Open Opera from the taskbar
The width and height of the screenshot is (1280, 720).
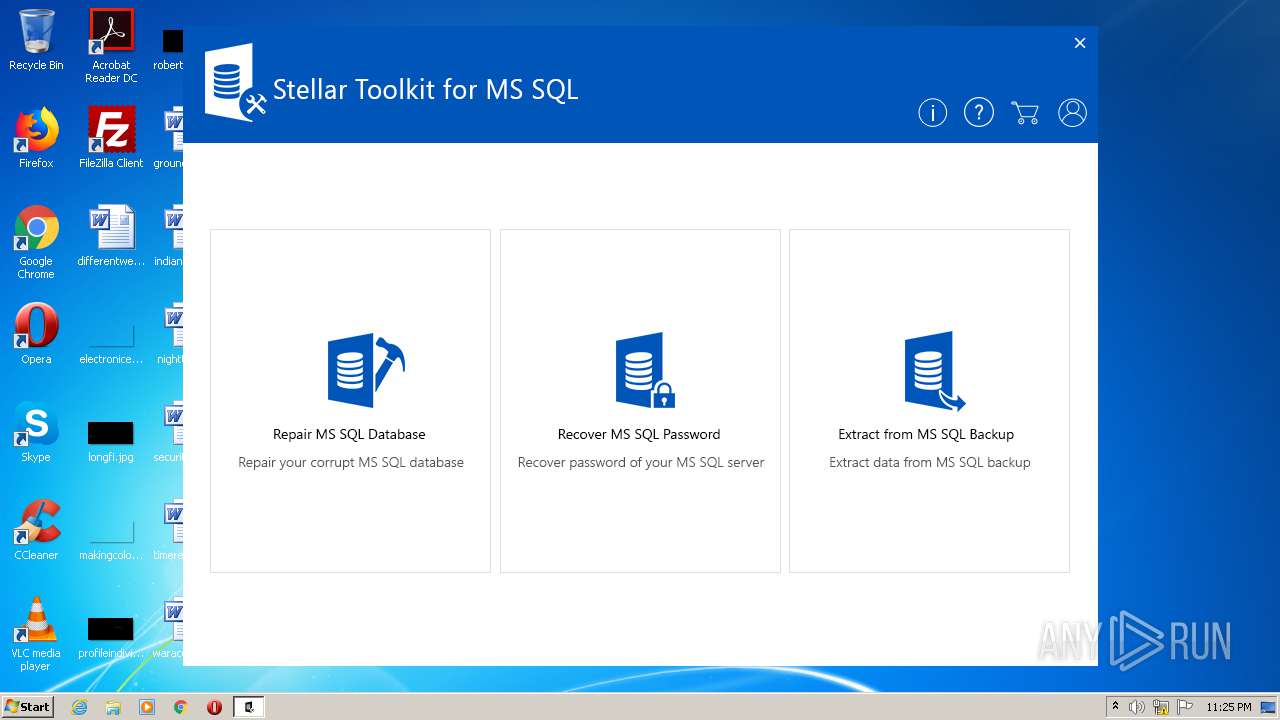pyautogui.click(x=214, y=707)
